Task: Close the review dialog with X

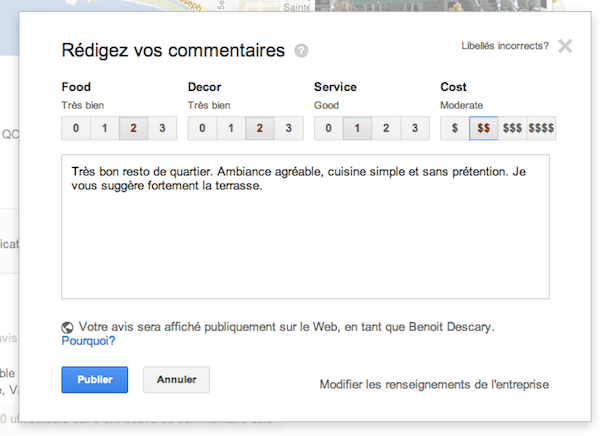Action: (x=565, y=46)
